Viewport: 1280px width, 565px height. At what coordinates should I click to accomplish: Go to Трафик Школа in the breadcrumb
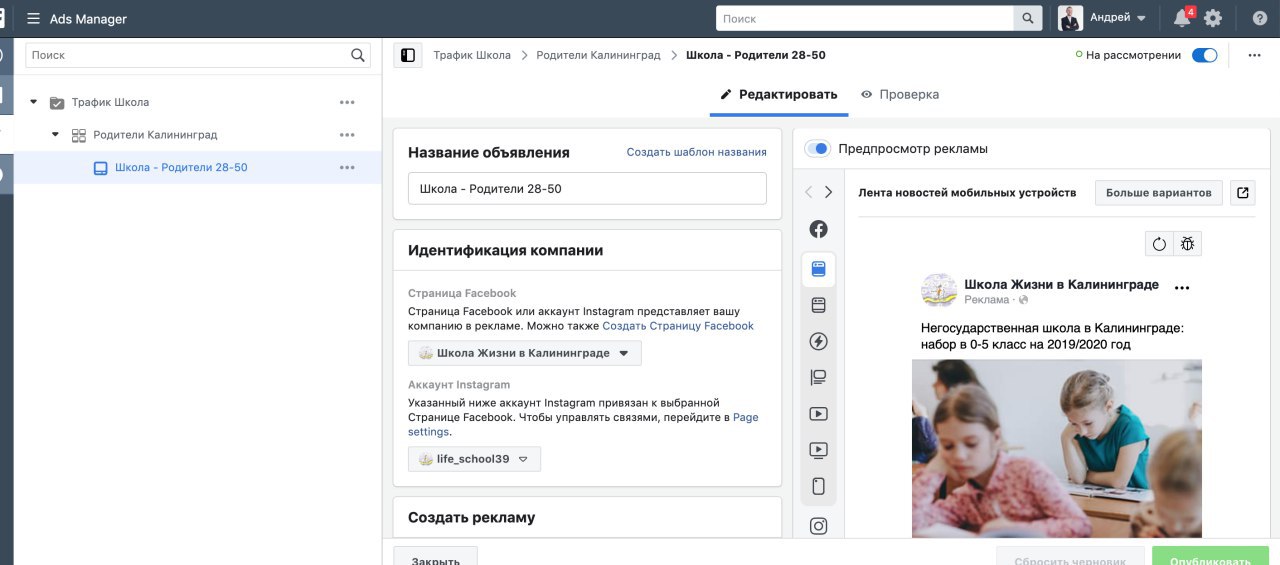pos(472,56)
